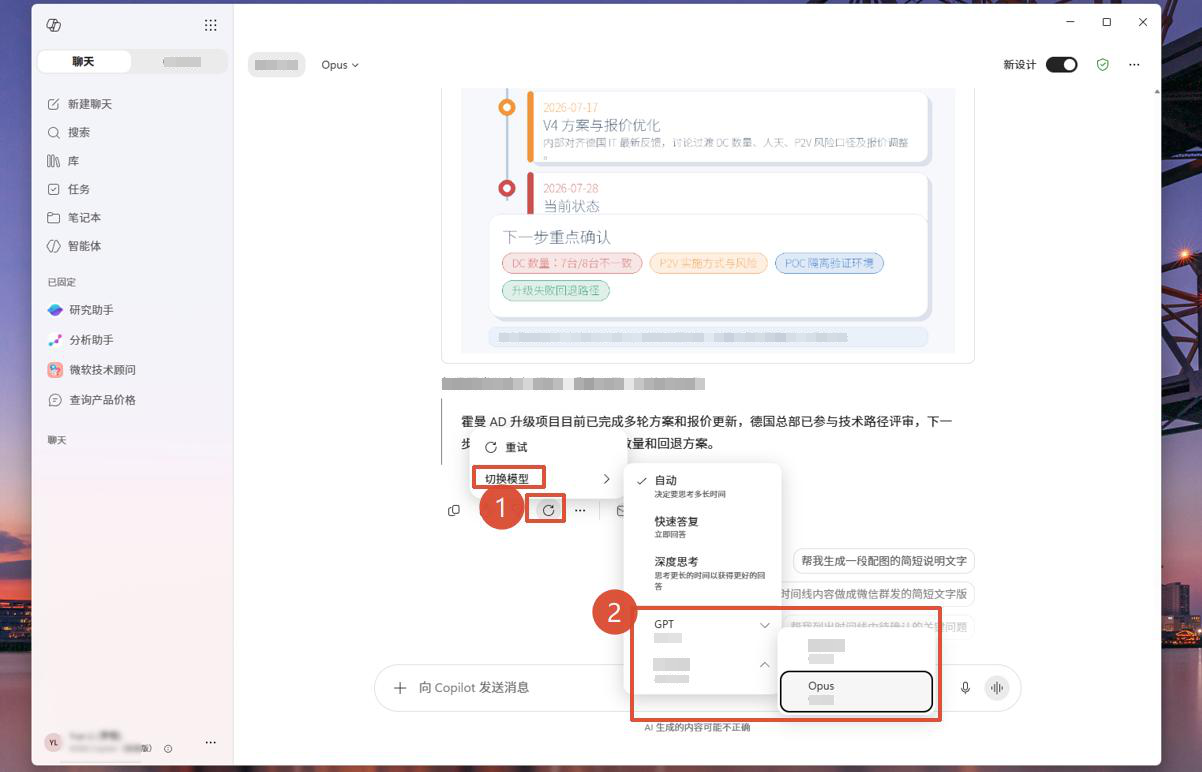Image resolution: width=1202 pixels, height=772 pixels.
Task: Pick Opus in the model submenu
Action: coord(856,691)
